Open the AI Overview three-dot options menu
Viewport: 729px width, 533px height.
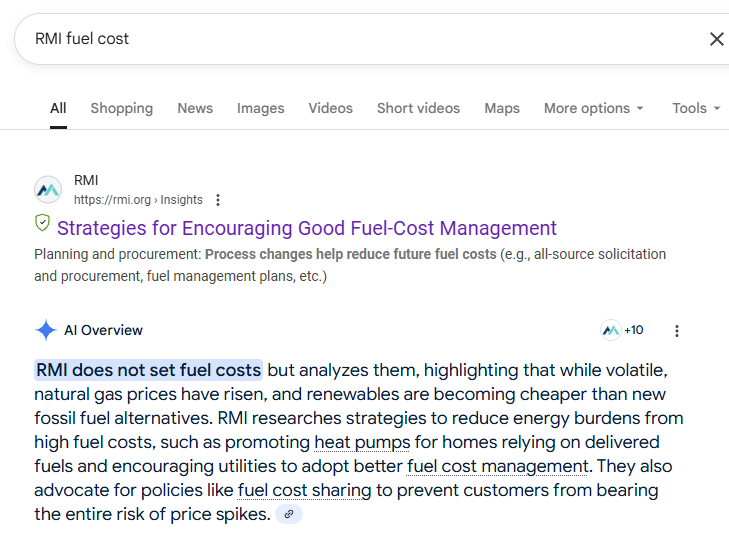(677, 331)
